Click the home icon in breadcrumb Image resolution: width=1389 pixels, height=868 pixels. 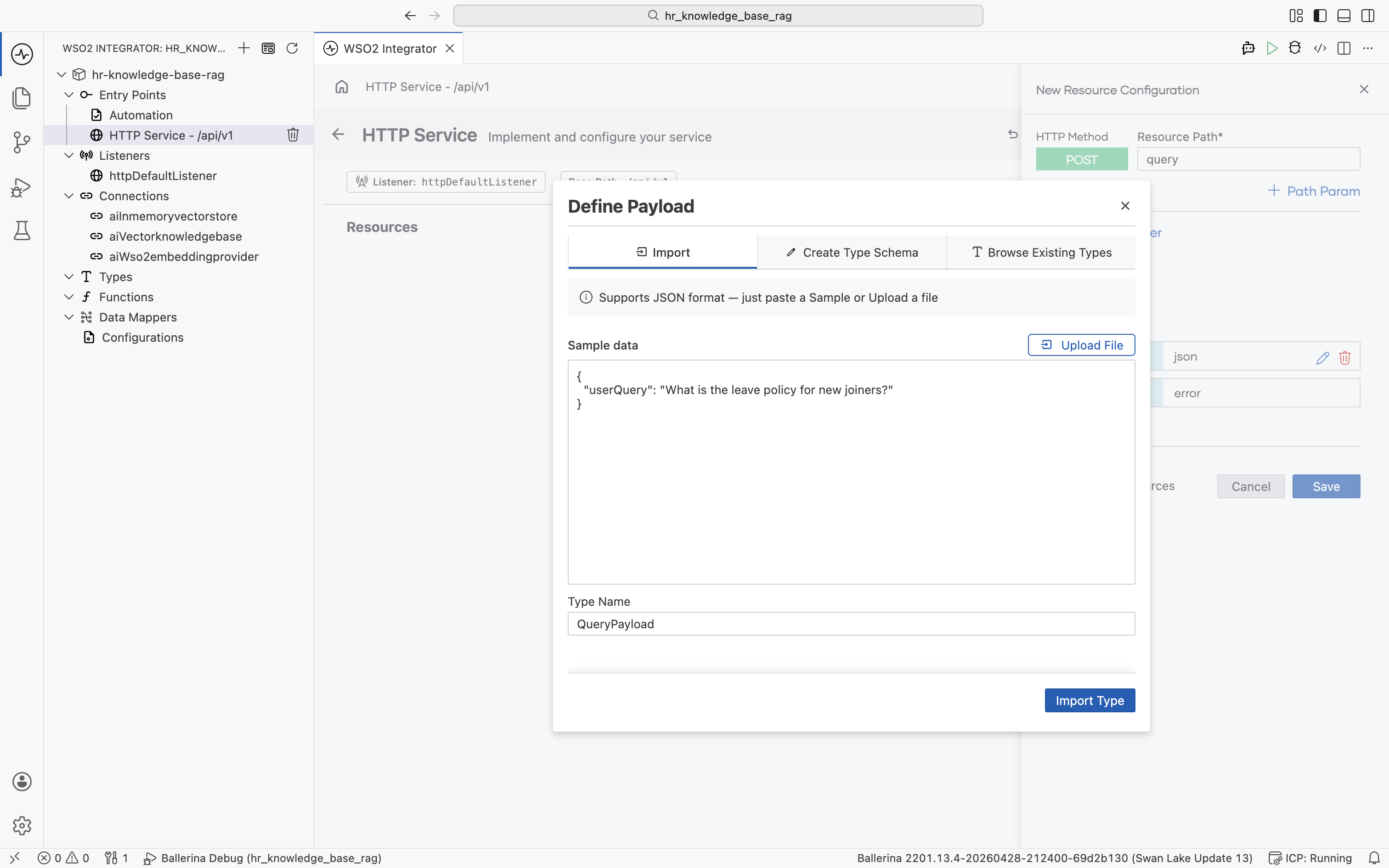pyautogui.click(x=342, y=87)
